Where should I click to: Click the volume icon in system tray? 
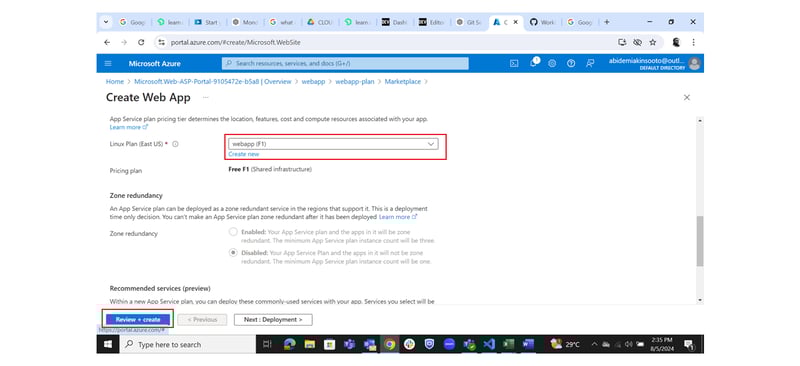pos(628,345)
